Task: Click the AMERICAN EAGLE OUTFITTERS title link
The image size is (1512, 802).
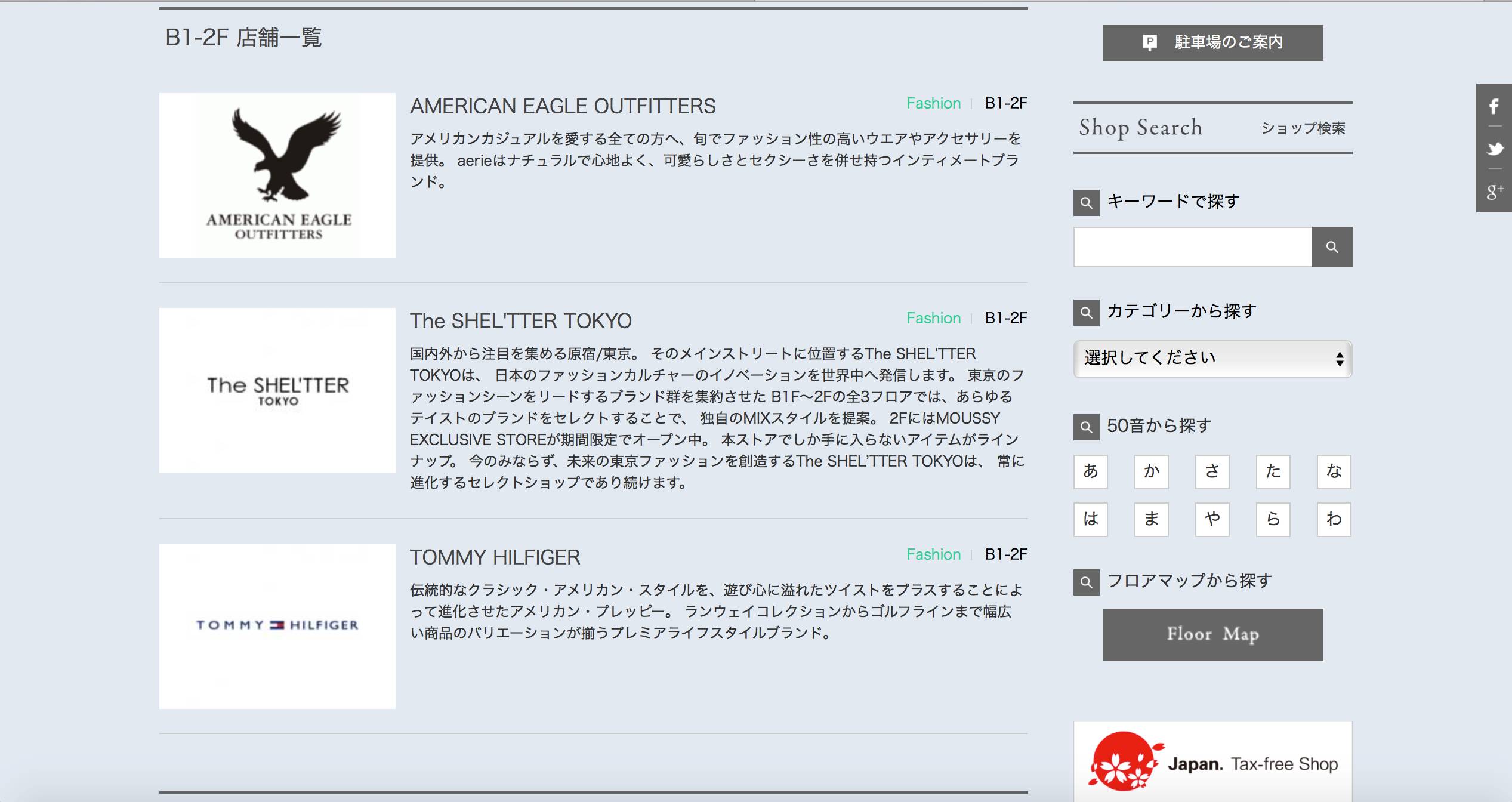Action: pyautogui.click(x=562, y=106)
